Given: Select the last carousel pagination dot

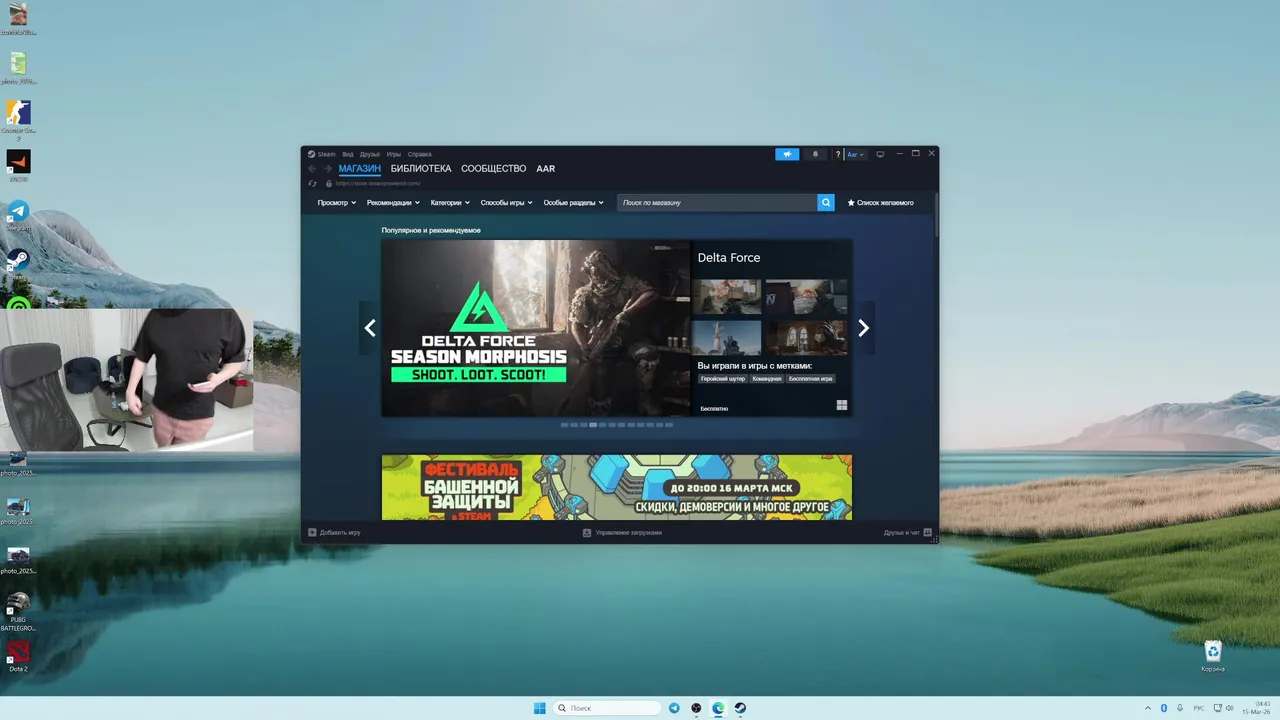Looking at the screenshot, I should pyautogui.click(x=669, y=425).
